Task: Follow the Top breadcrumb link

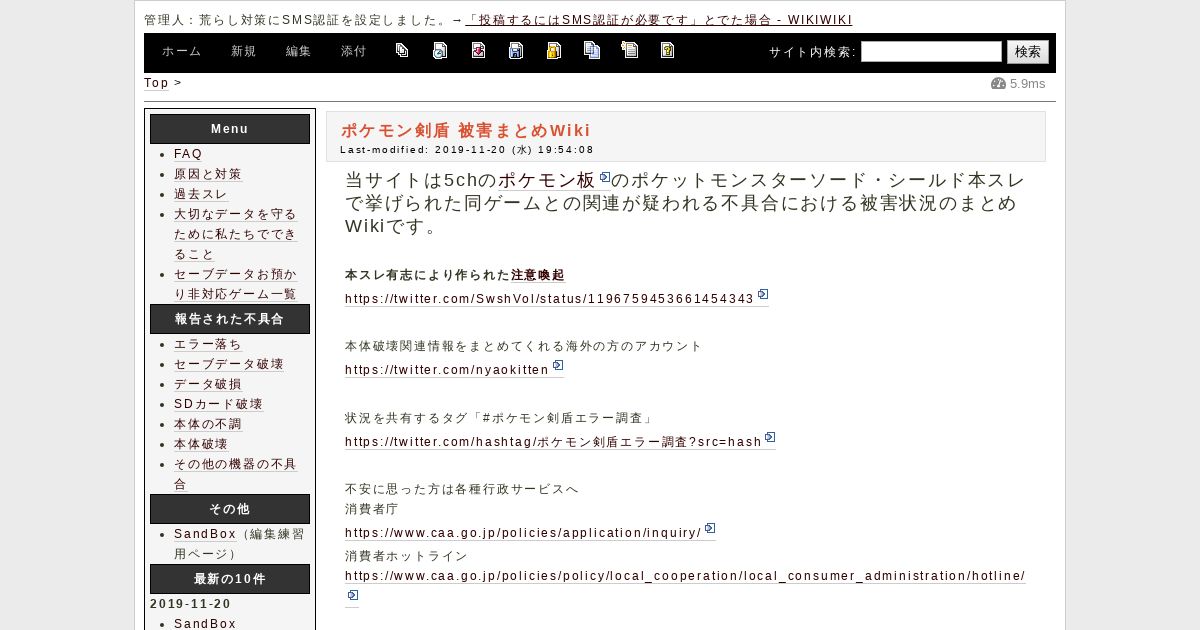Action: tap(156, 83)
